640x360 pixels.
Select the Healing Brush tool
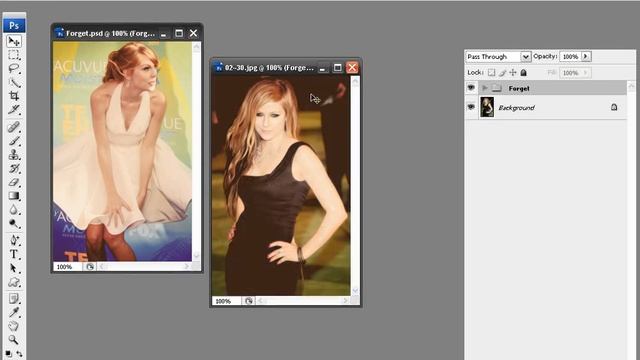point(14,127)
